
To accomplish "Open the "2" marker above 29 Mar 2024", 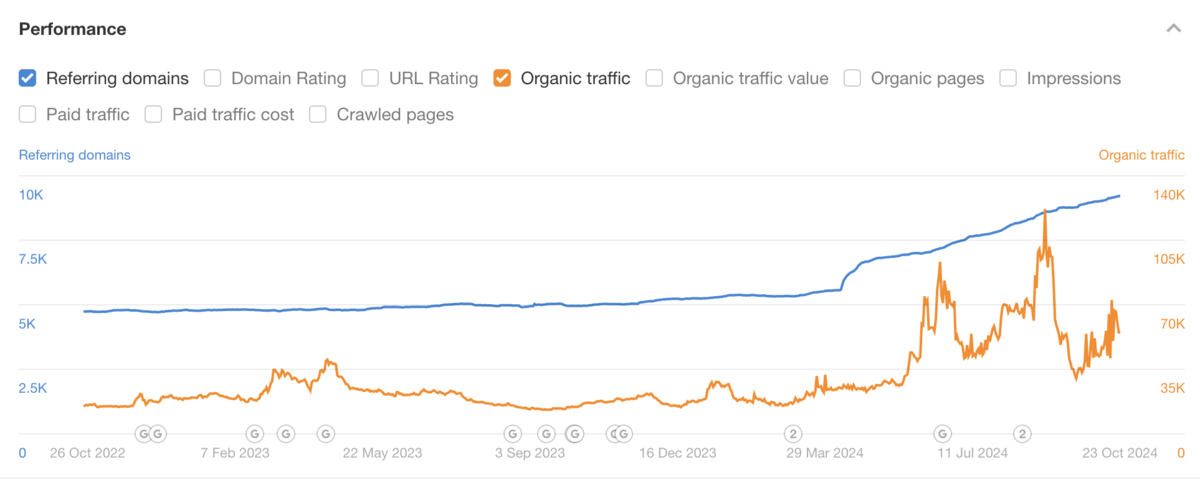I will (x=793, y=433).
